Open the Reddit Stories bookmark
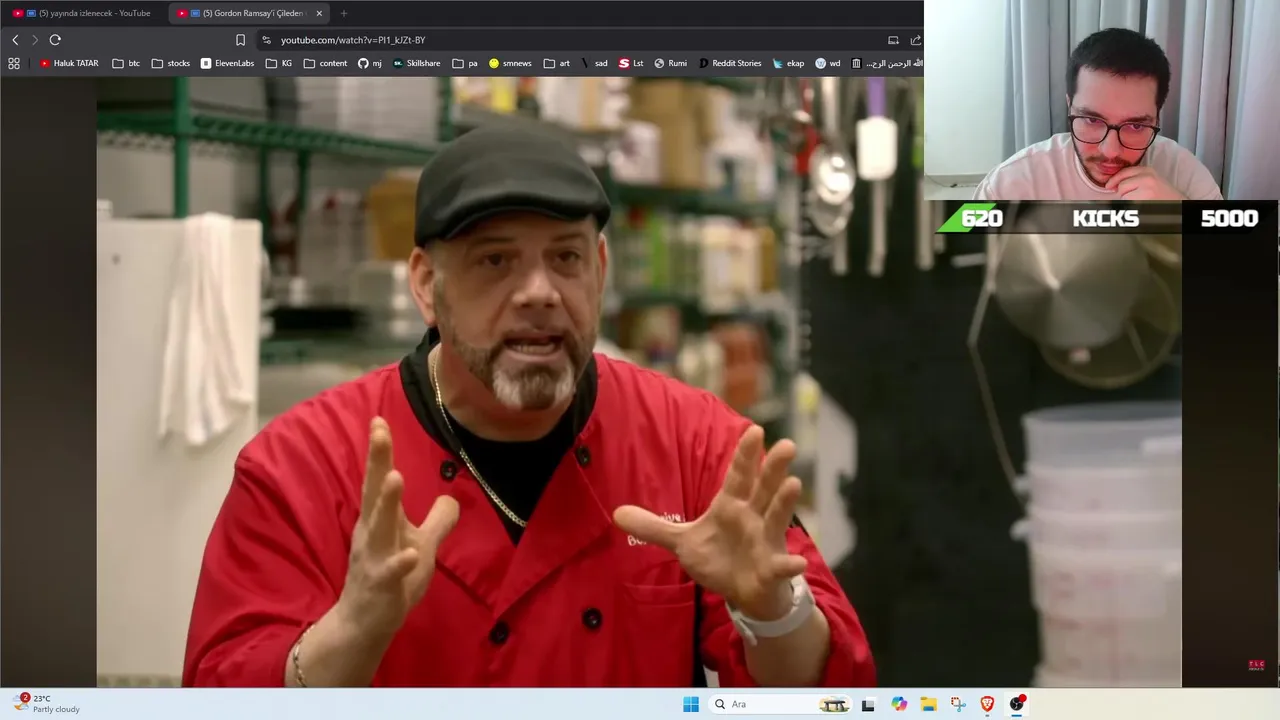This screenshot has height=720, width=1280. tap(730, 63)
